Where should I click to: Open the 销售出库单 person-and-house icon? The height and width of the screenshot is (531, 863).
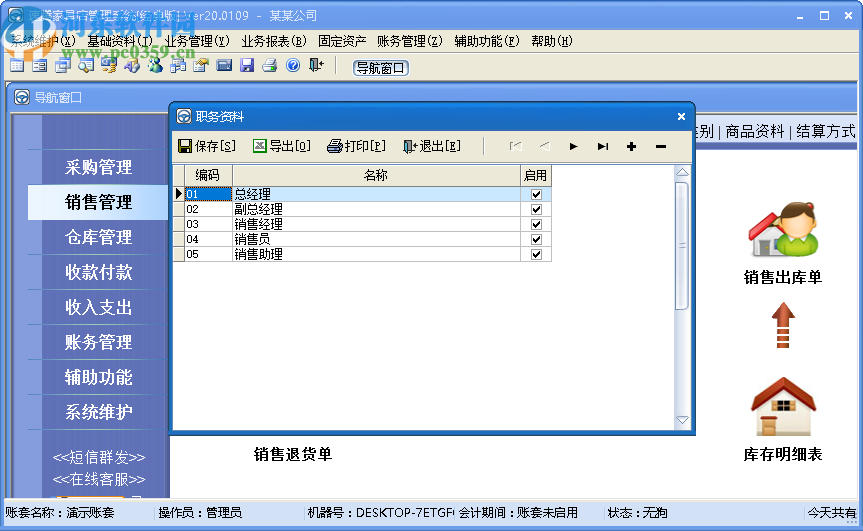[783, 229]
